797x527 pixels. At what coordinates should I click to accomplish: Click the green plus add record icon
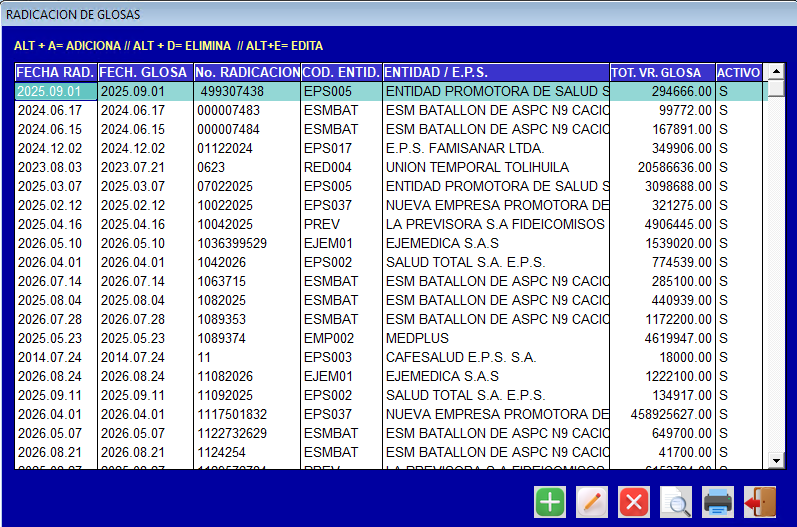550,502
